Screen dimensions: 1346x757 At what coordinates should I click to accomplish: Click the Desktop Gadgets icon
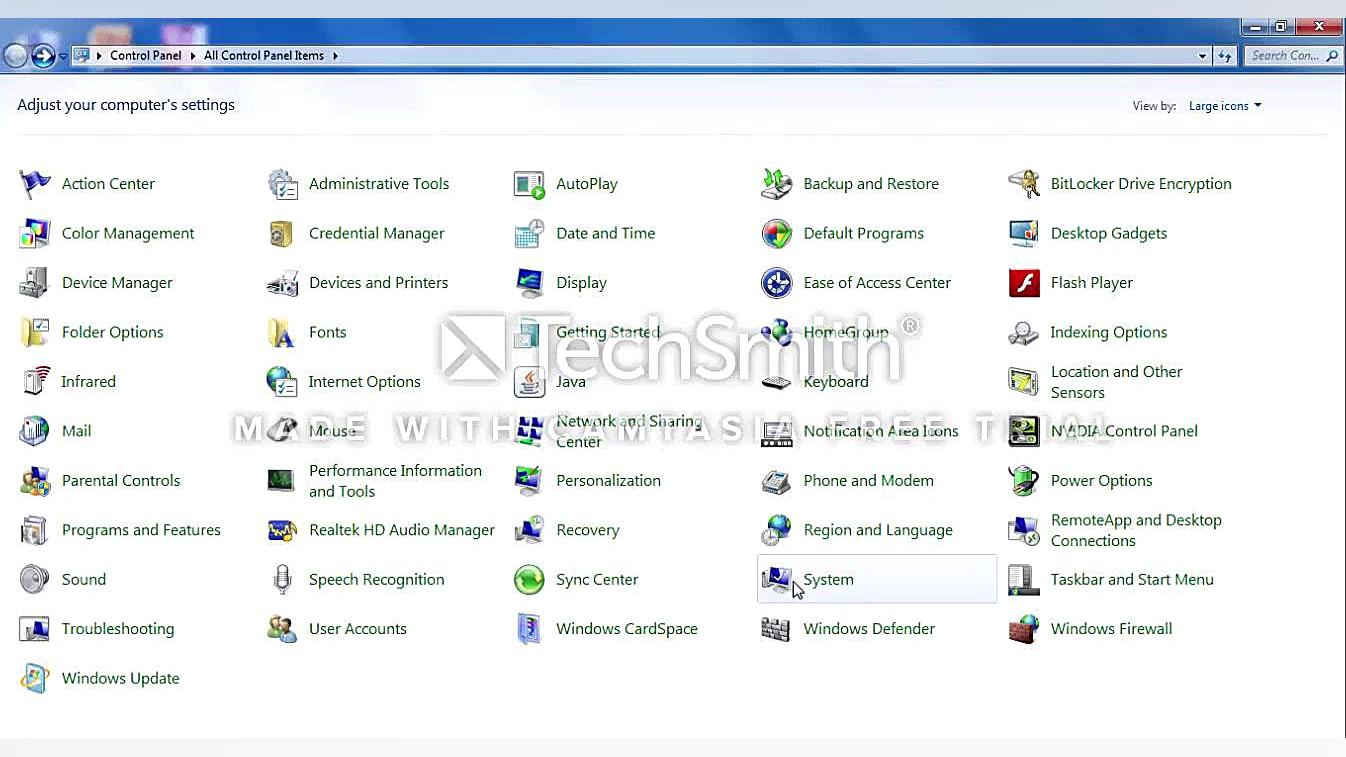click(x=1023, y=234)
